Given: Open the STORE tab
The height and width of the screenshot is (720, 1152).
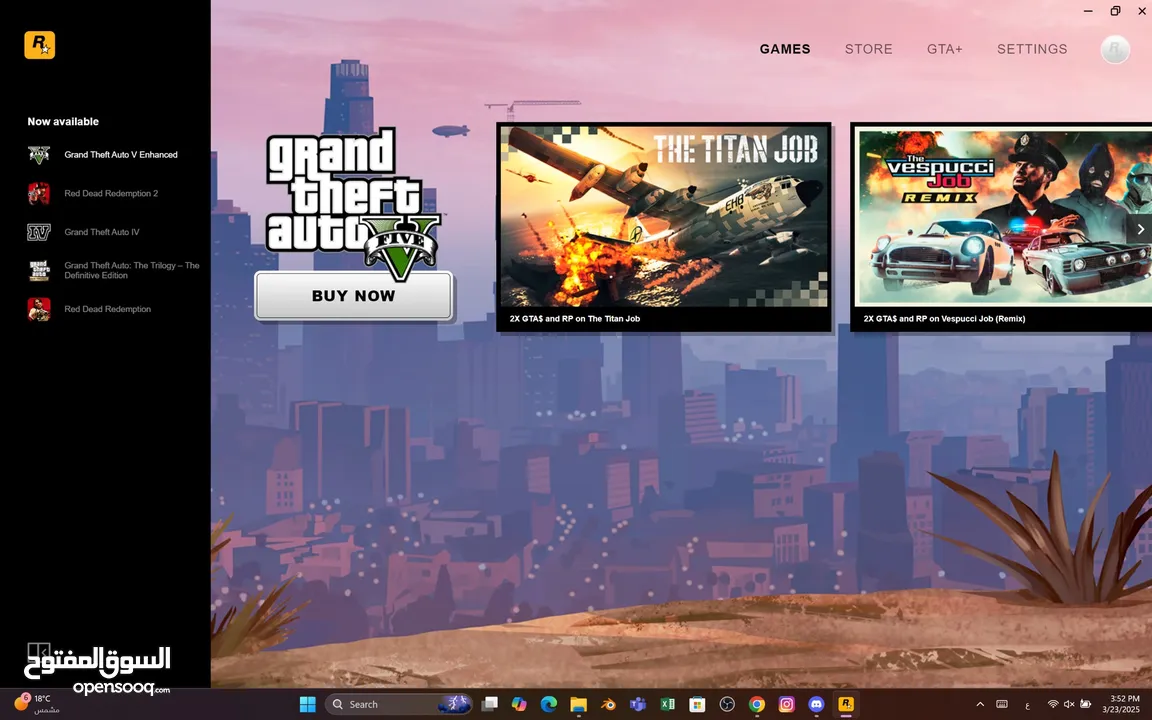Looking at the screenshot, I should click(868, 49).
